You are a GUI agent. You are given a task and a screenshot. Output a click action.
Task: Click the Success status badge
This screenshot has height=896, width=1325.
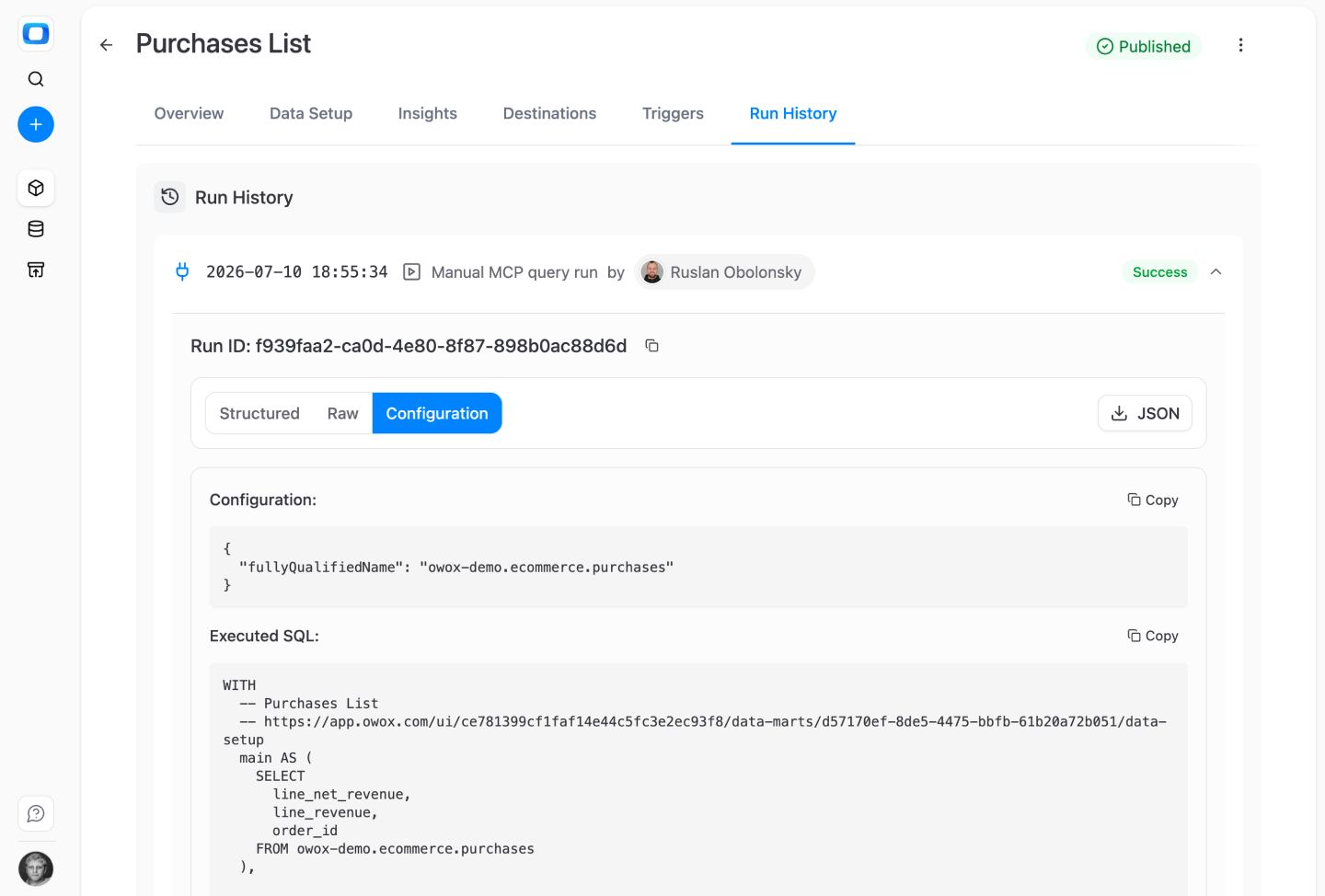tap(1159, 272)
